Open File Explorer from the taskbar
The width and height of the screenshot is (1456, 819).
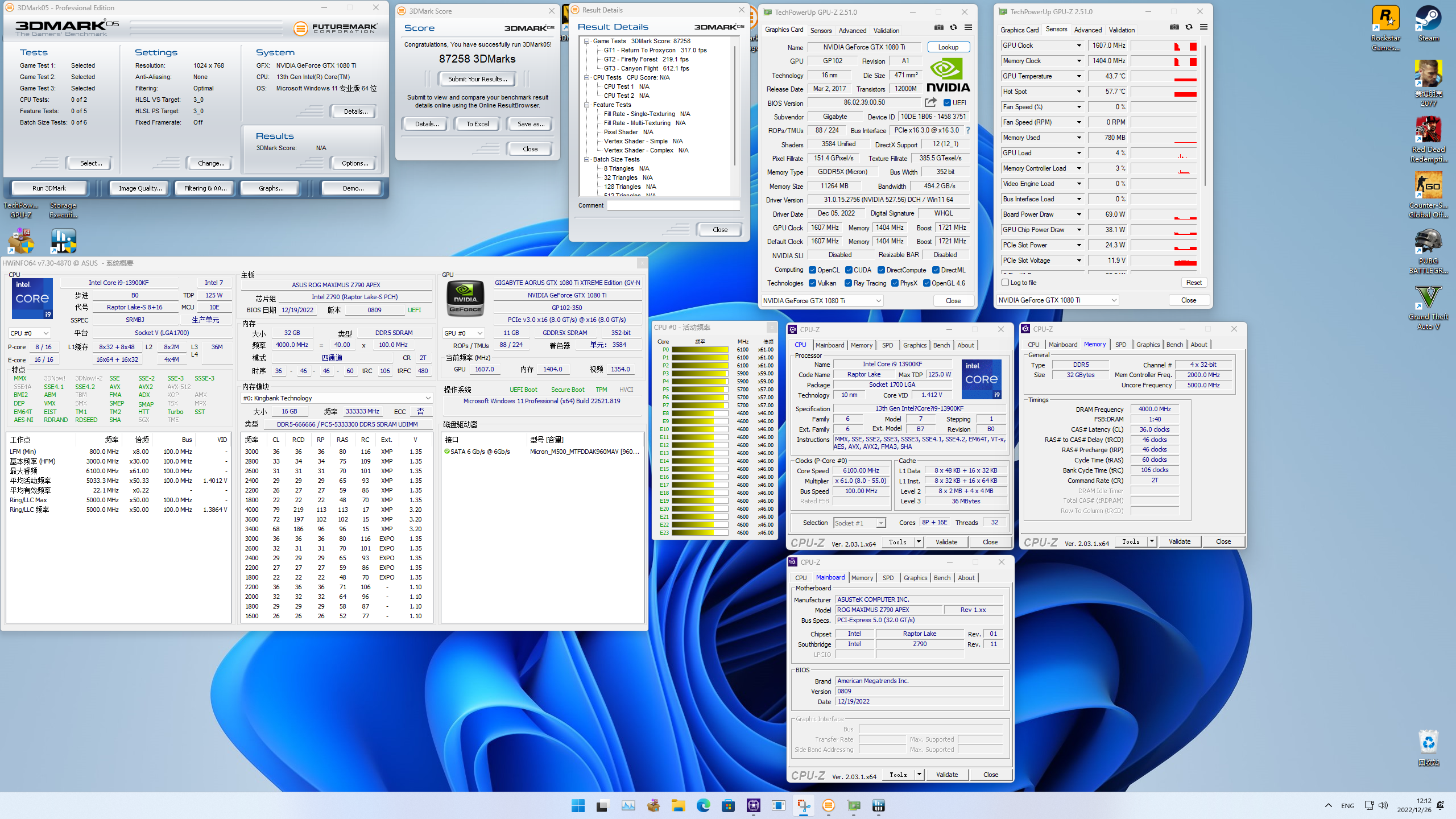pyautogui.click(x=678, y=805)
